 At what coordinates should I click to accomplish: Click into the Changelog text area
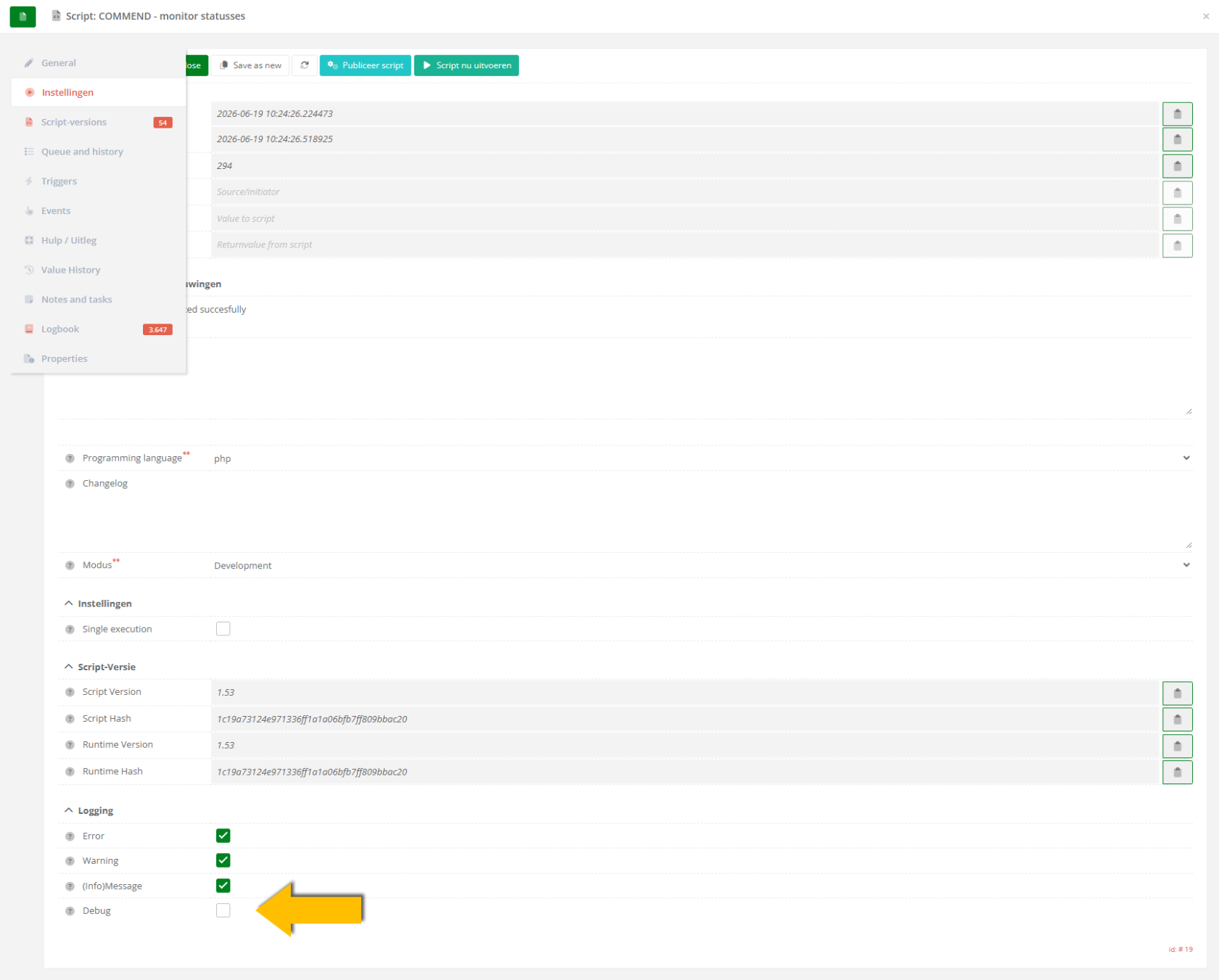coord(702,511)
